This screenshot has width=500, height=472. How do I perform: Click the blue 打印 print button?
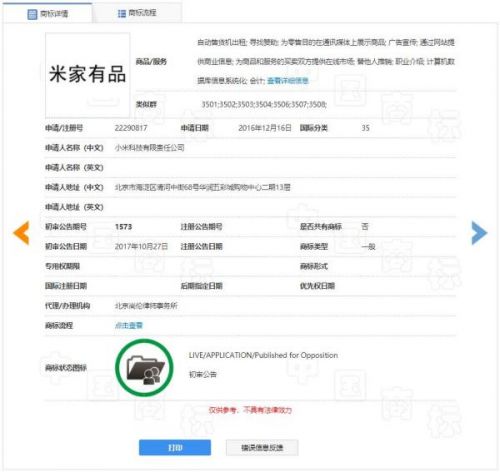pyautogui.click(x=175, y=447)
